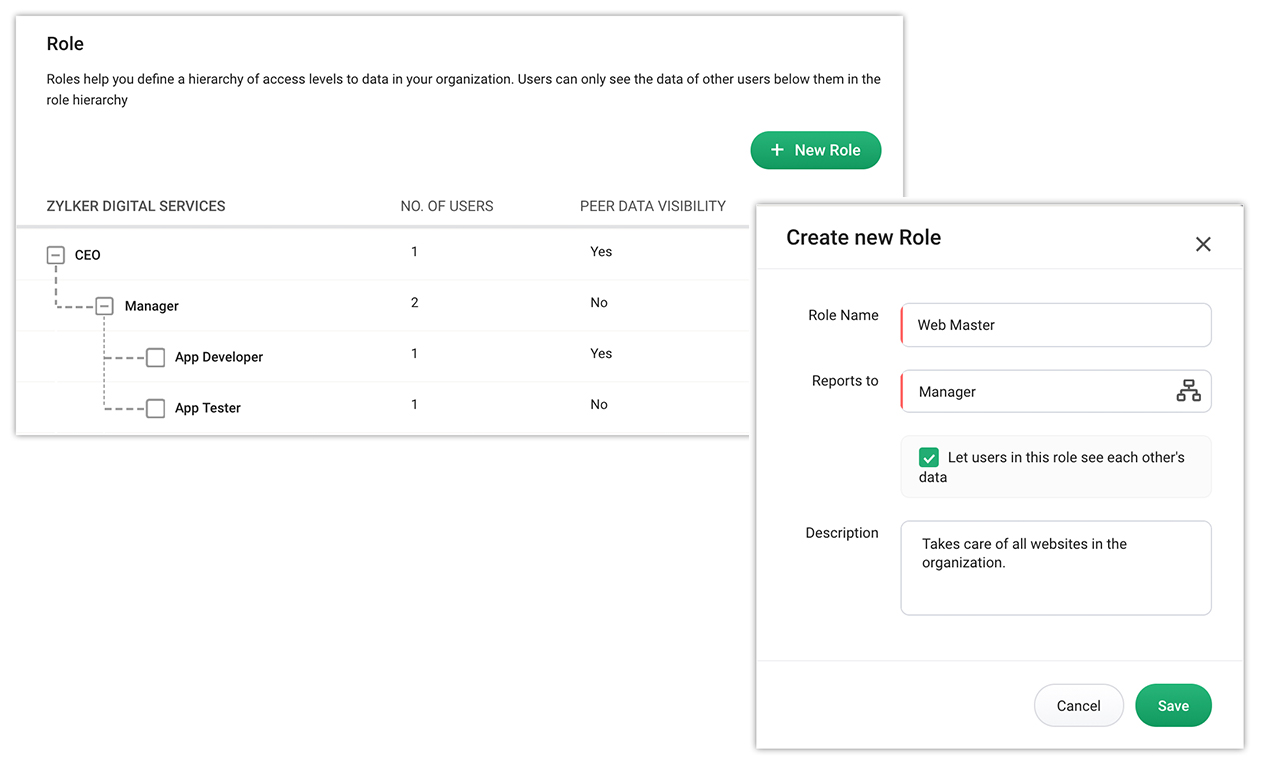Open the App Tester role

(208, 408)
